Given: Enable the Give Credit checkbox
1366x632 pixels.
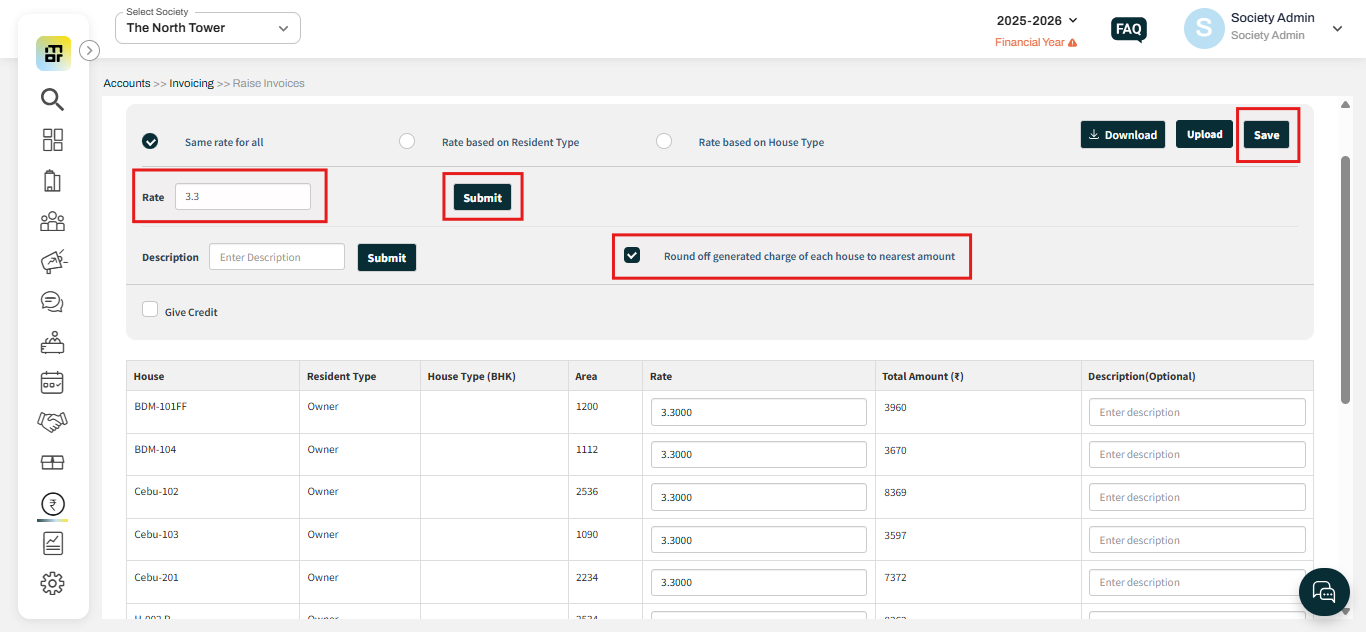Looking at the screenshot, I should pos(150,309).
